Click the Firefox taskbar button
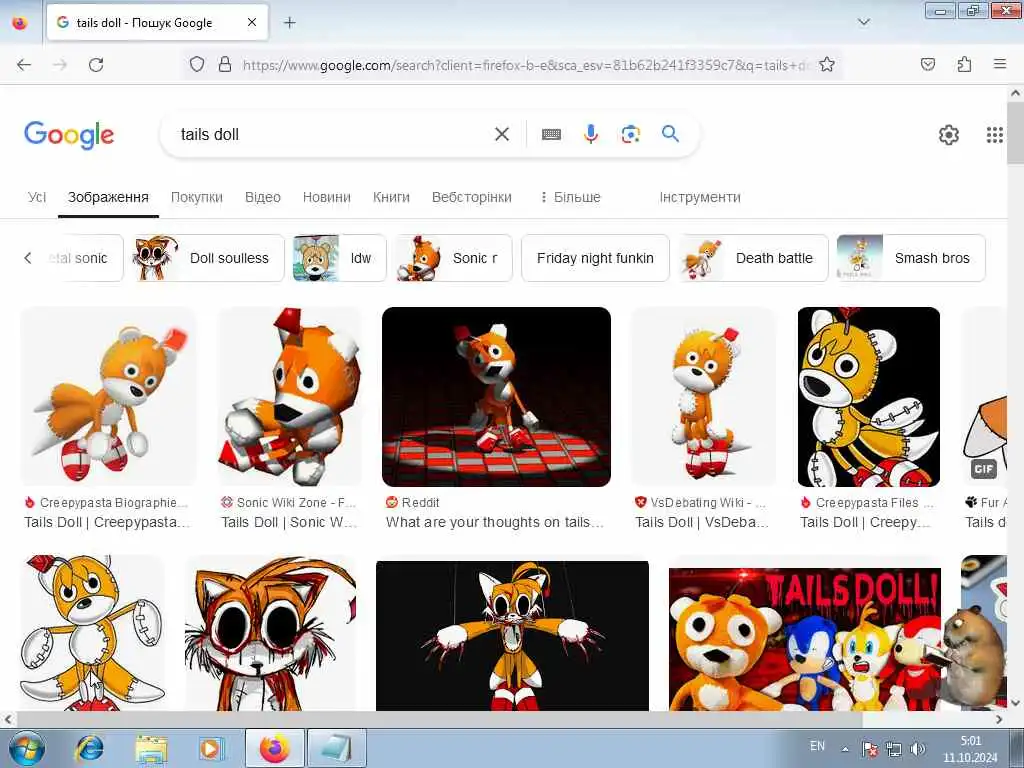This screenshot has width=1024, height=768. tap(275, 748)
